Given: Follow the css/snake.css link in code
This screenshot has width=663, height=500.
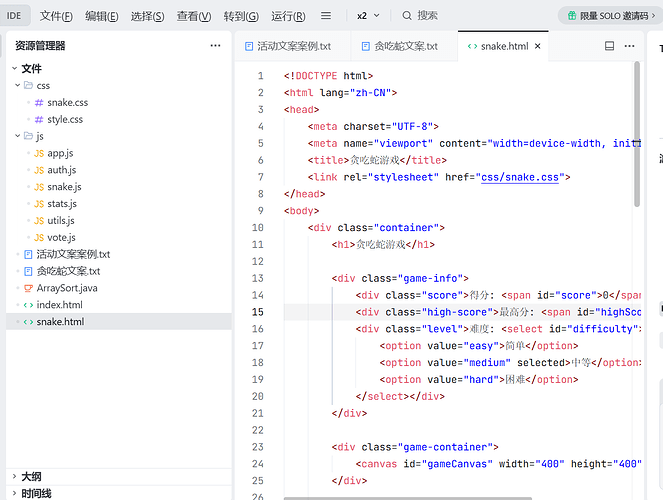Looking at the screenshot, I should tap(523, 177).
